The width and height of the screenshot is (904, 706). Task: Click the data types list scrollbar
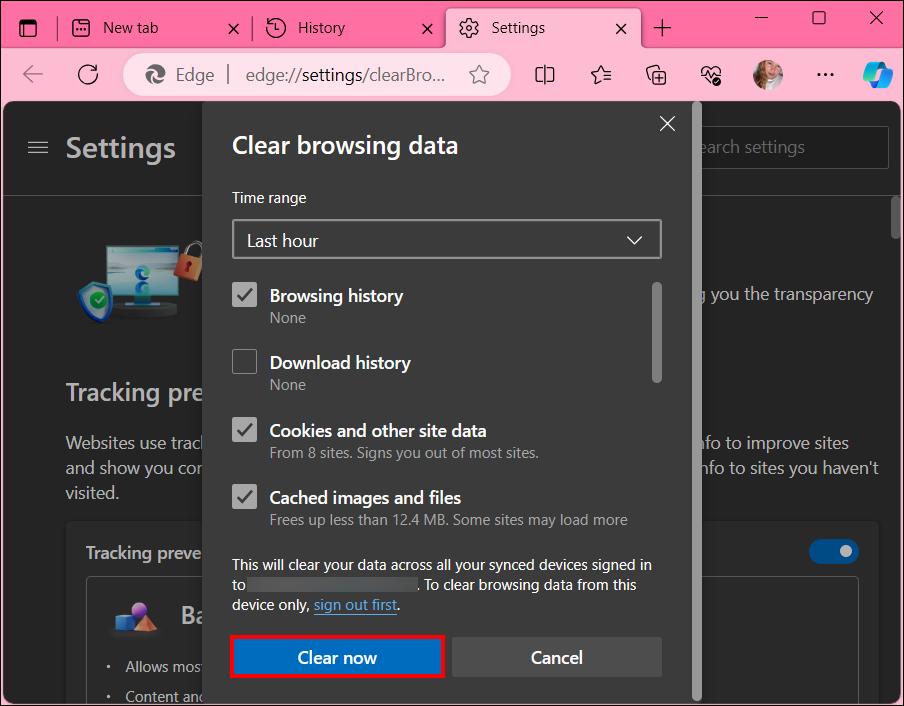(657, 333)
